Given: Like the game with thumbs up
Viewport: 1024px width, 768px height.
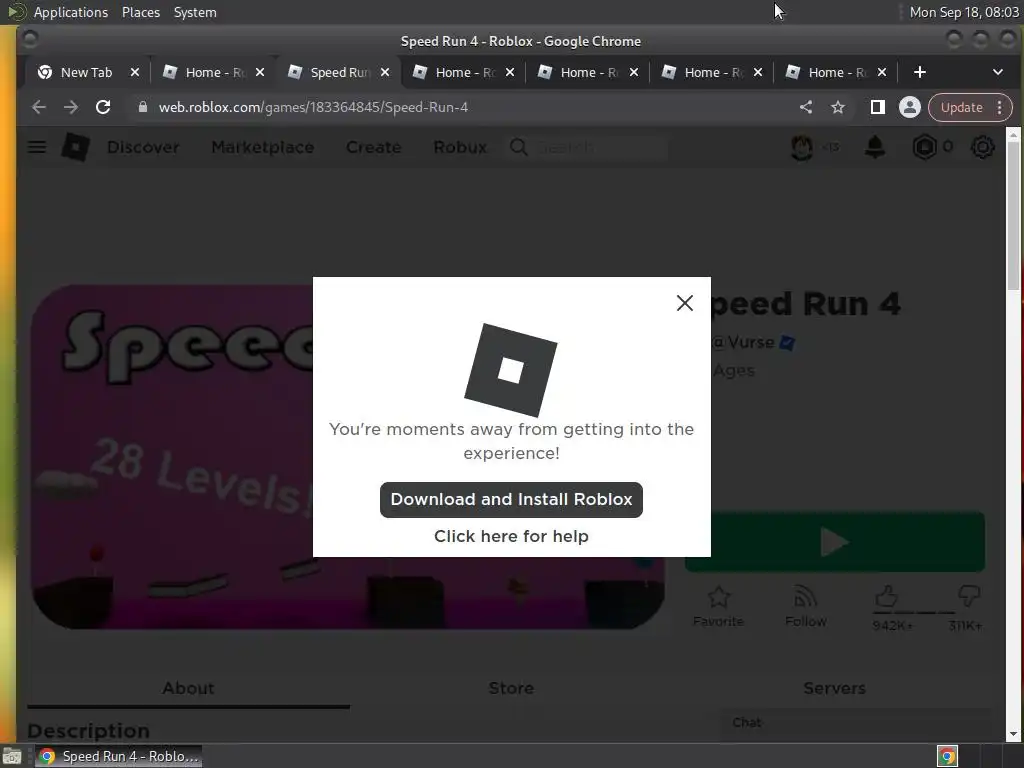Looking at the screenshot, I should point(887,596).
